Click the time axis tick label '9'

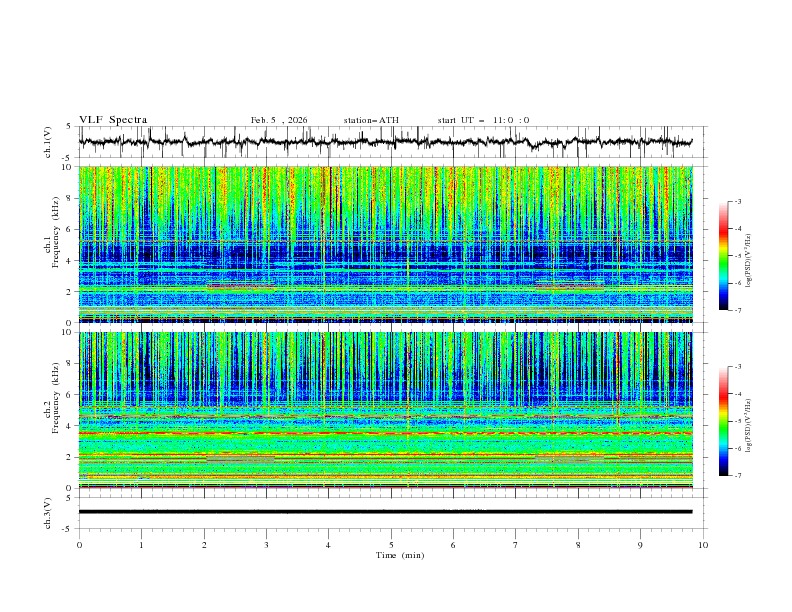pos(640,545)
